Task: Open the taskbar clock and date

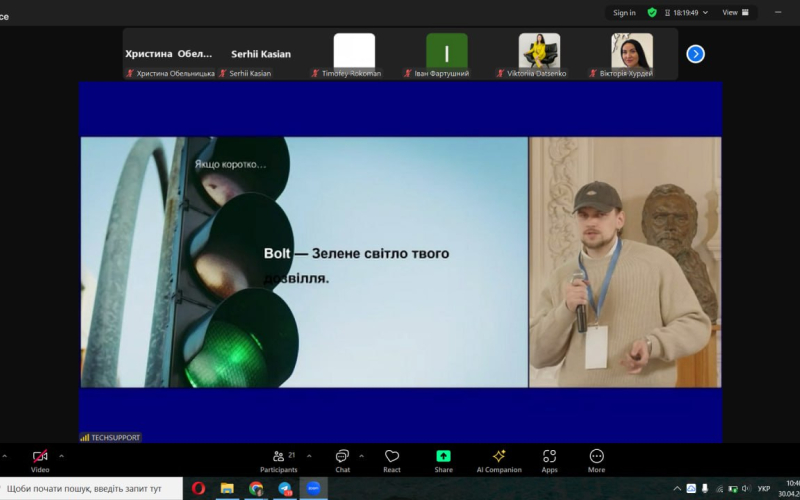Action: click(789, 489)
